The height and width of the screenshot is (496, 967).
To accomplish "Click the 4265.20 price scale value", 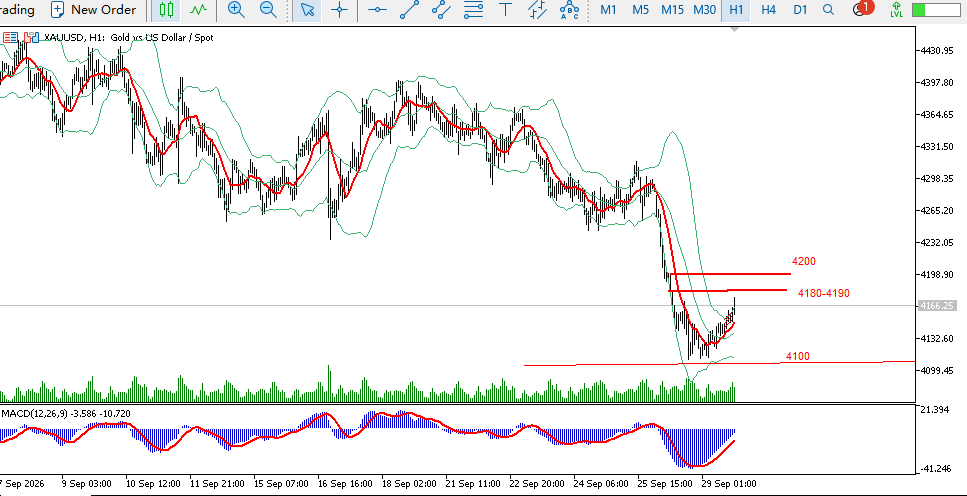I will click(x=938, y=210).
